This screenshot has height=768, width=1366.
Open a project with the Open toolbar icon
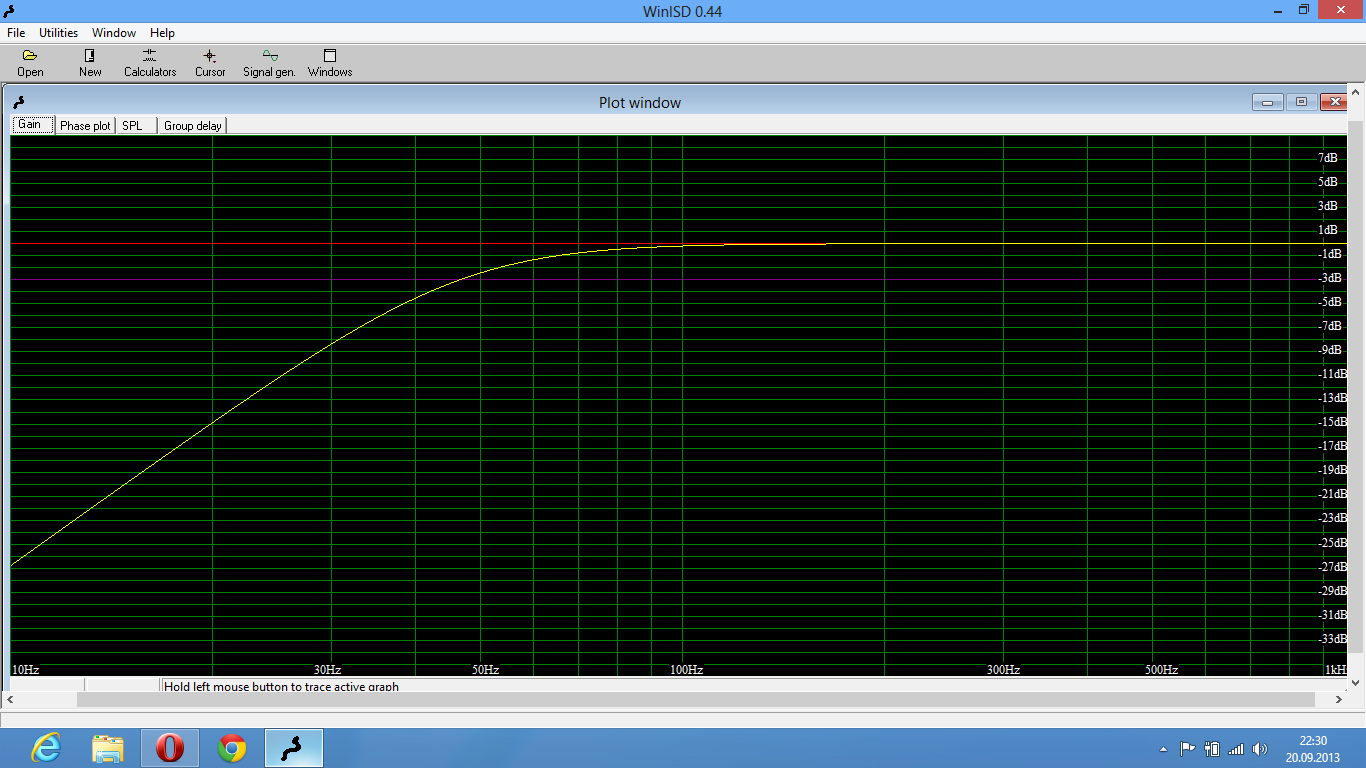[30, 63]
